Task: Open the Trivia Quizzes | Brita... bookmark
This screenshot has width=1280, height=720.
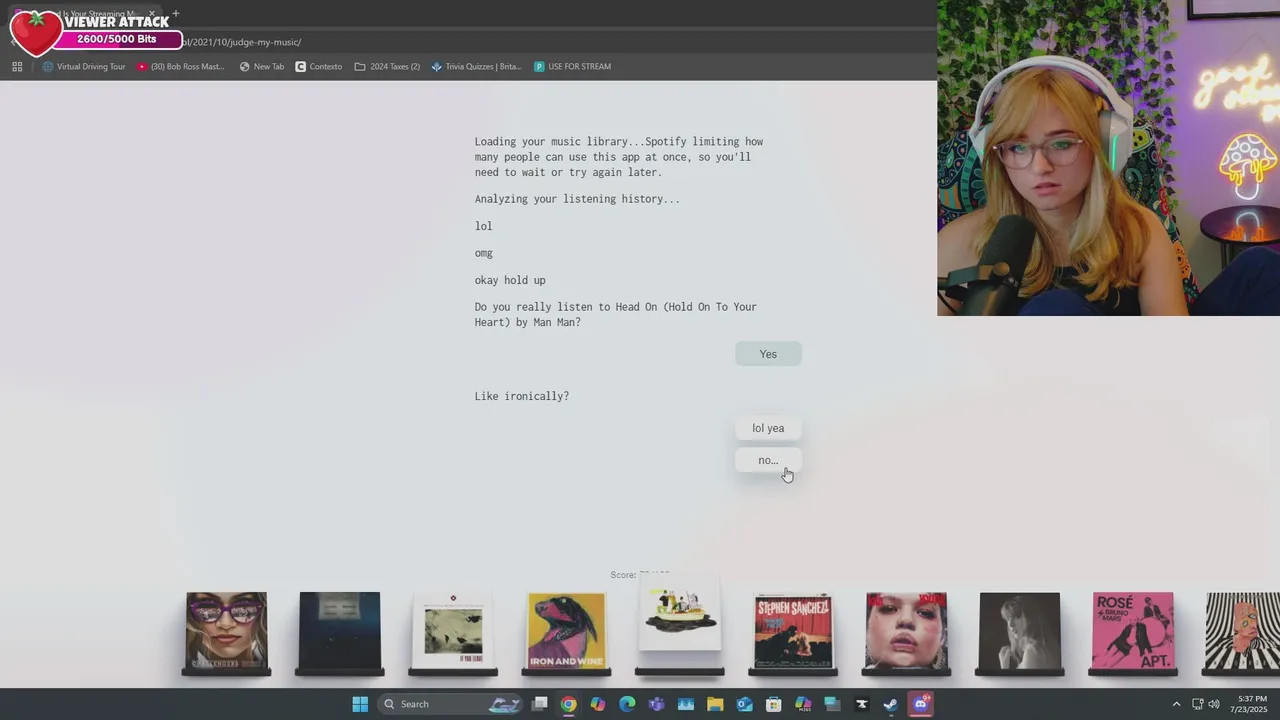Action: 477,67
